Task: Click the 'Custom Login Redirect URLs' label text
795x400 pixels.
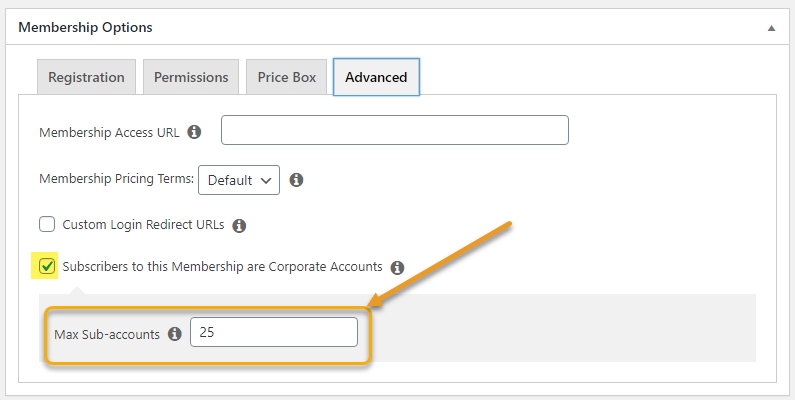Action: (143, 225)
